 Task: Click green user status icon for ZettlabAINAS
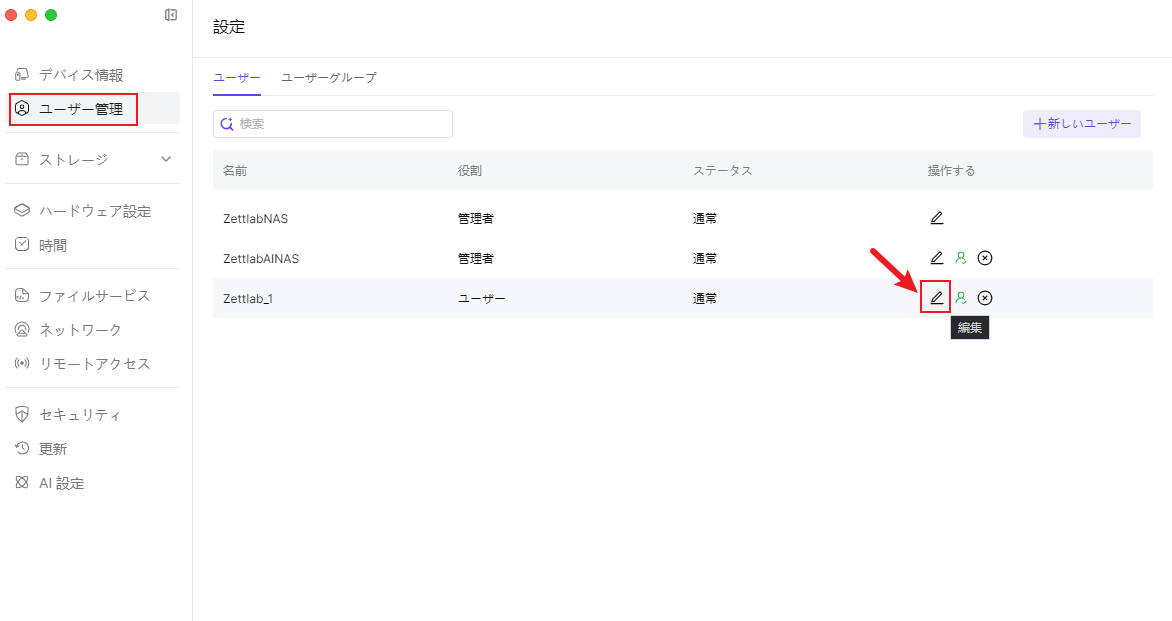pos(961,258)
